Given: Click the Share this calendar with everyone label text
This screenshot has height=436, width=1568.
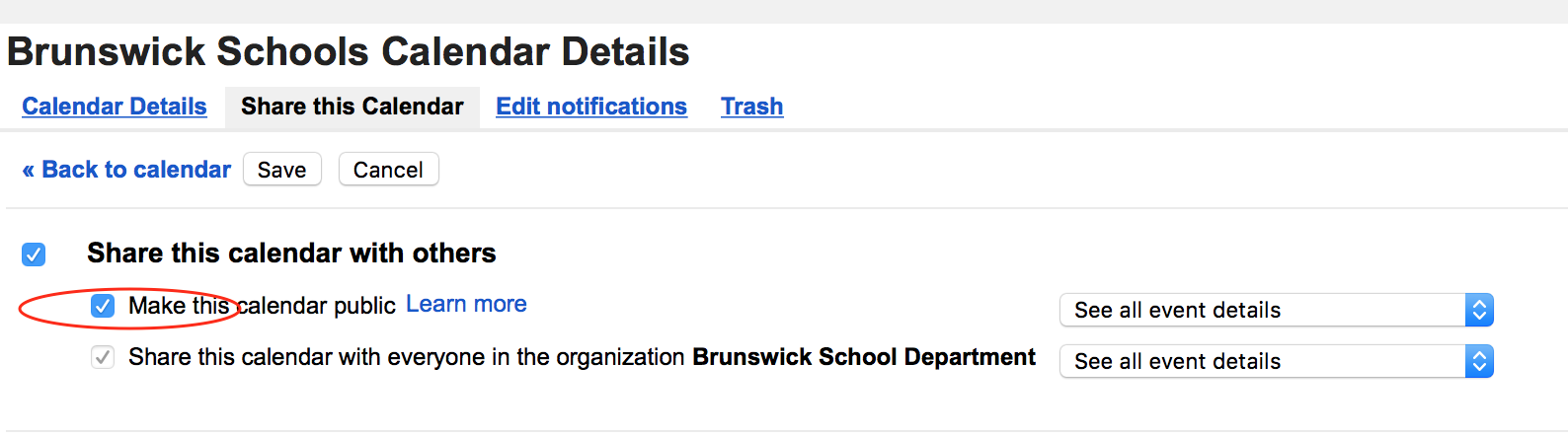Looking at the screenshot, I should pyautogui.click(x=407, y=357).
